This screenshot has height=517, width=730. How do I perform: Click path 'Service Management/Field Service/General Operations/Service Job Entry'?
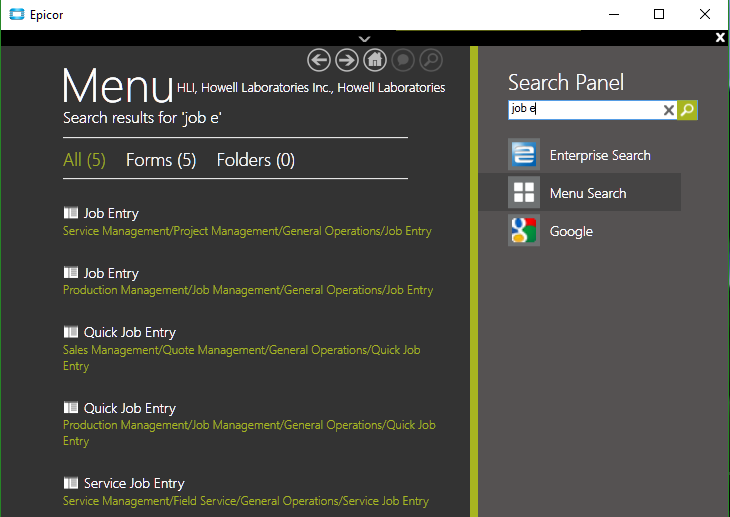click(x=246, y=501)
